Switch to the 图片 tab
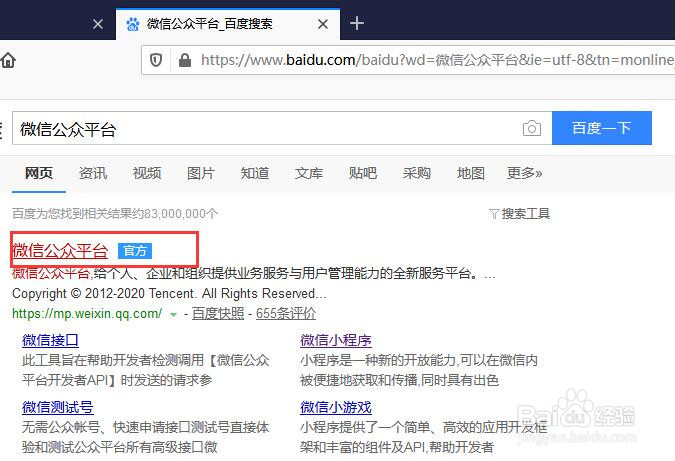 coord(201,173)
